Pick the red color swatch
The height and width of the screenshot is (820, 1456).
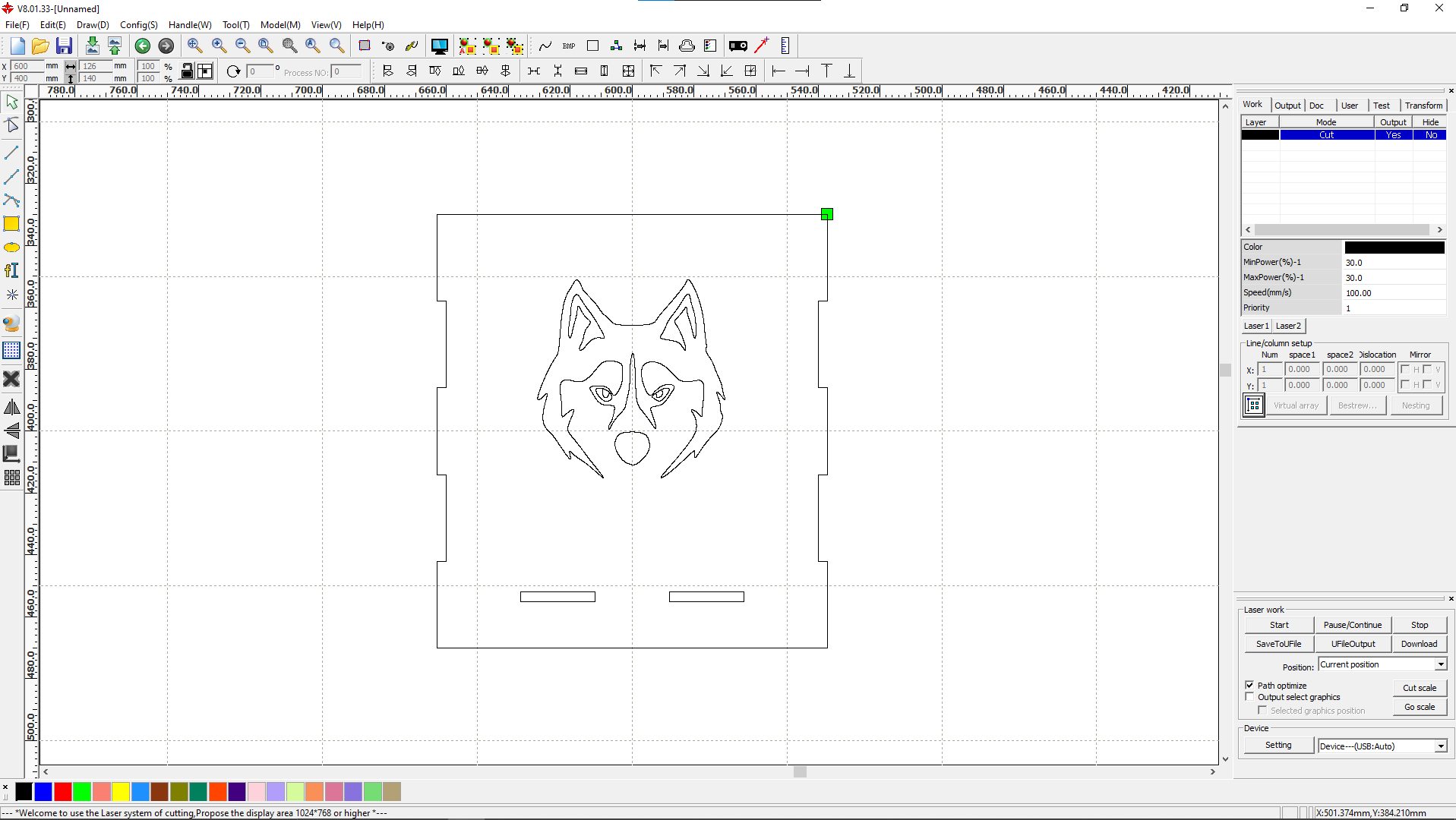(x=63, y=792)
